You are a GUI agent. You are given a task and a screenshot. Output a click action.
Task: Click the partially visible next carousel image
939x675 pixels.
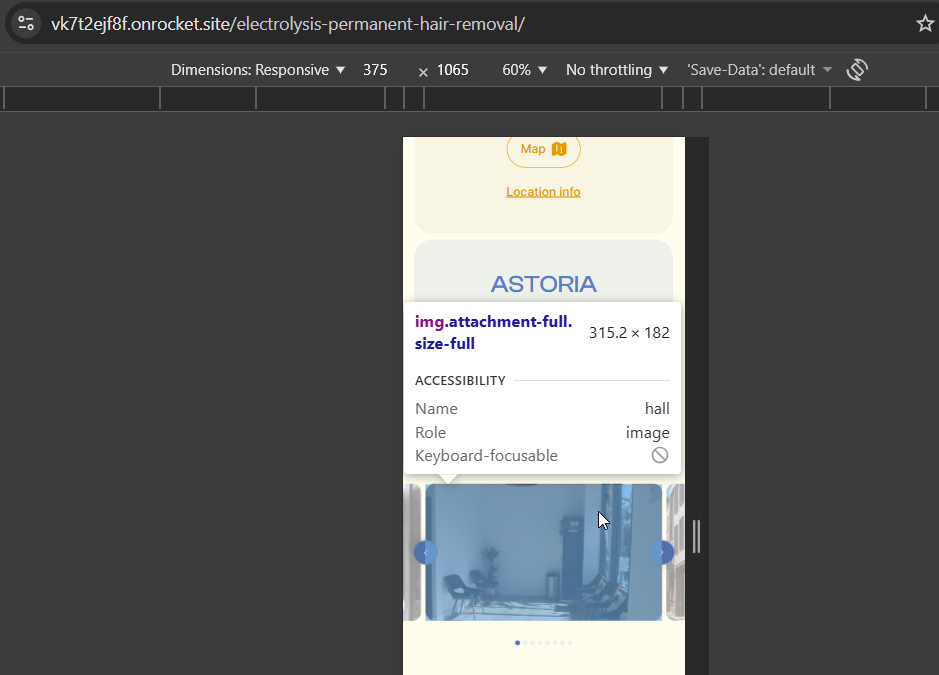coord(676,552)
